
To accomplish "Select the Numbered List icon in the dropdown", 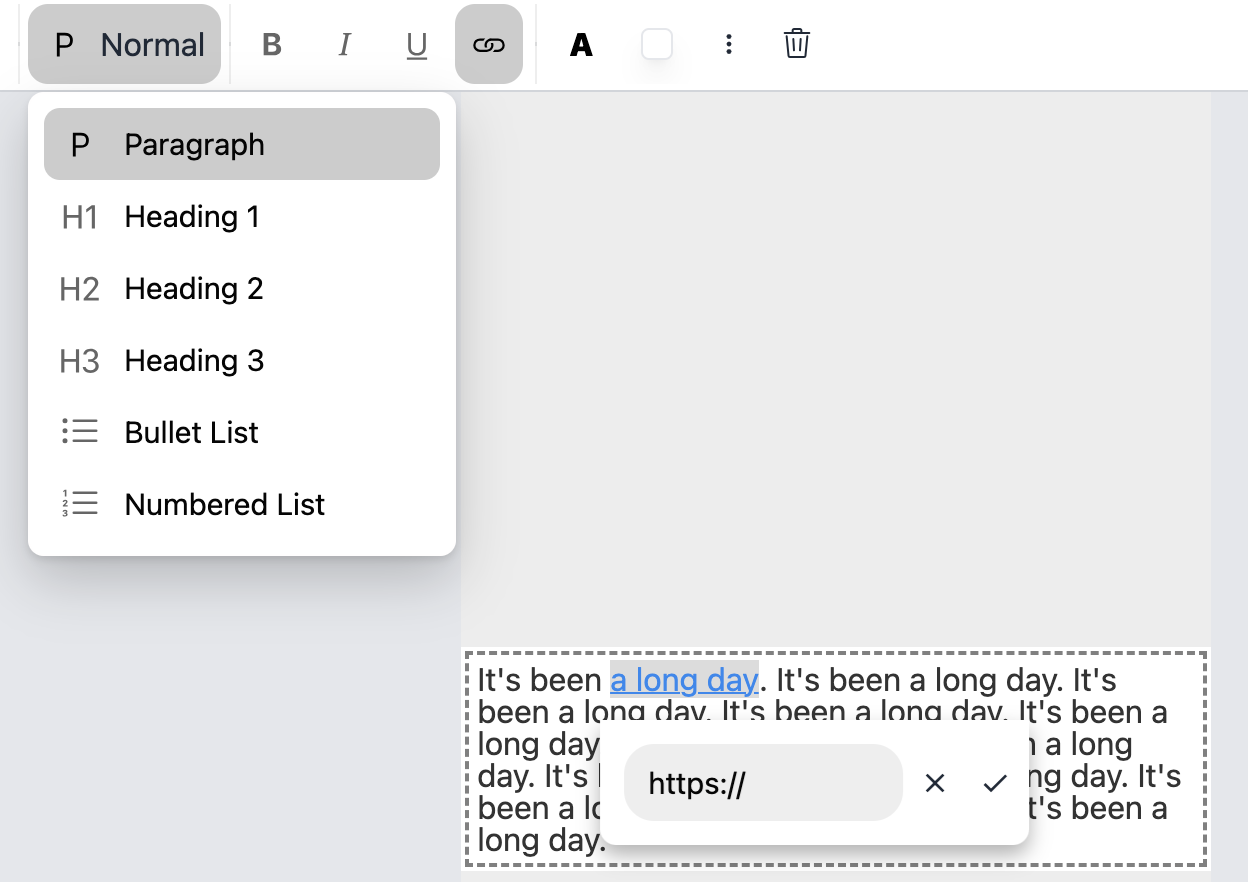I will coord(79,504).
